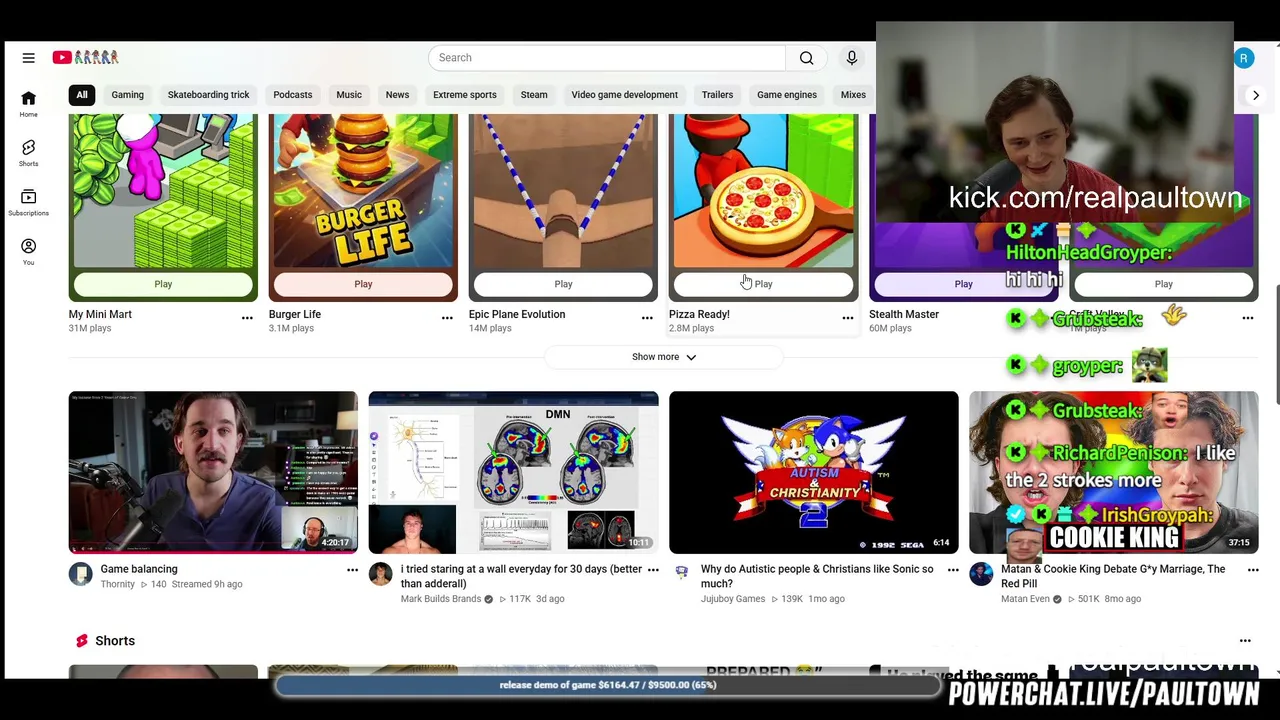1280x720 pixels.
Task: Open the Mark Builds Brands channel name
Action: (x=441, y=599)
